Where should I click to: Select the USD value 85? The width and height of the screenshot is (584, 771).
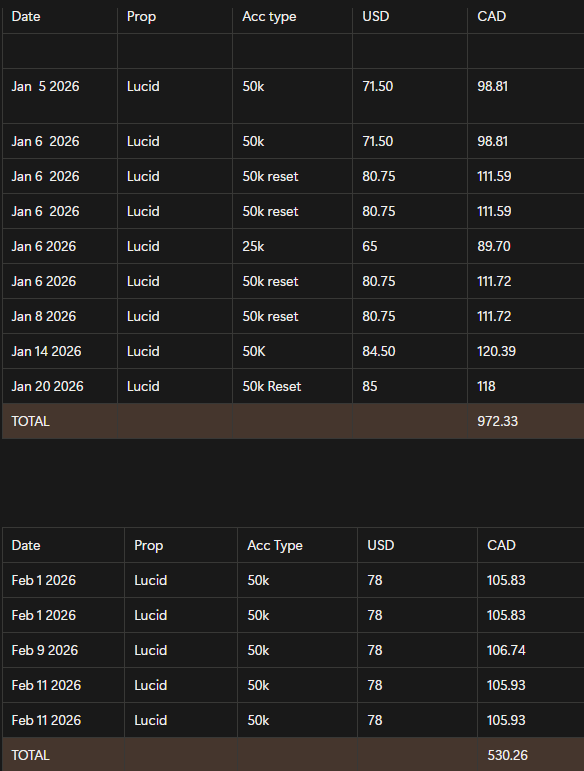370,386
